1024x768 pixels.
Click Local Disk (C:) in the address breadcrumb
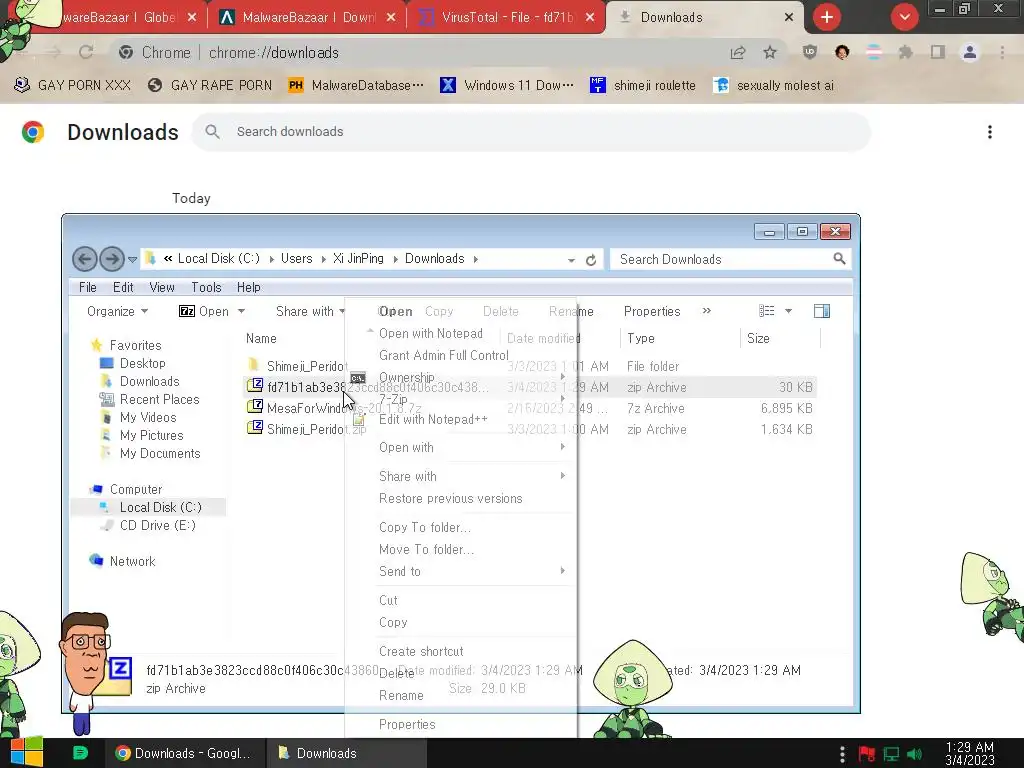[x=219, y=259]
